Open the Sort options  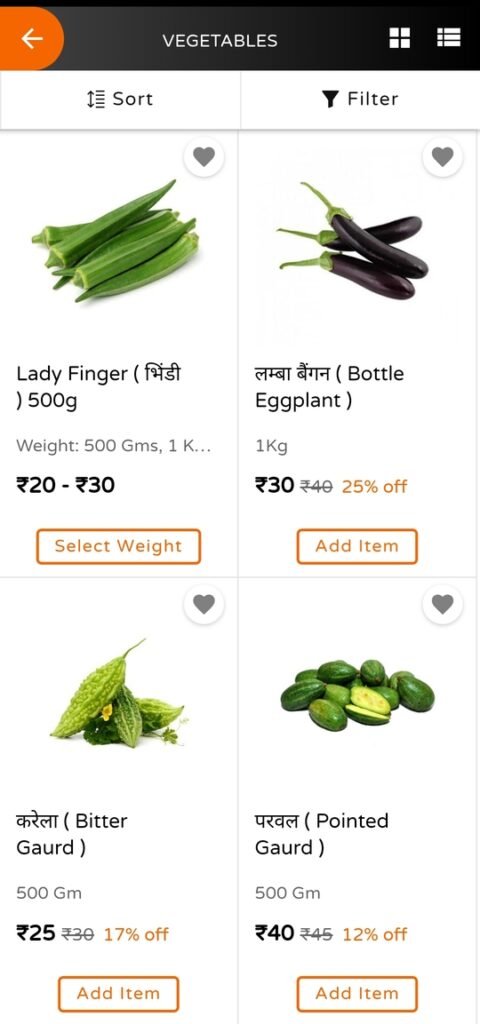click(120, 99)
